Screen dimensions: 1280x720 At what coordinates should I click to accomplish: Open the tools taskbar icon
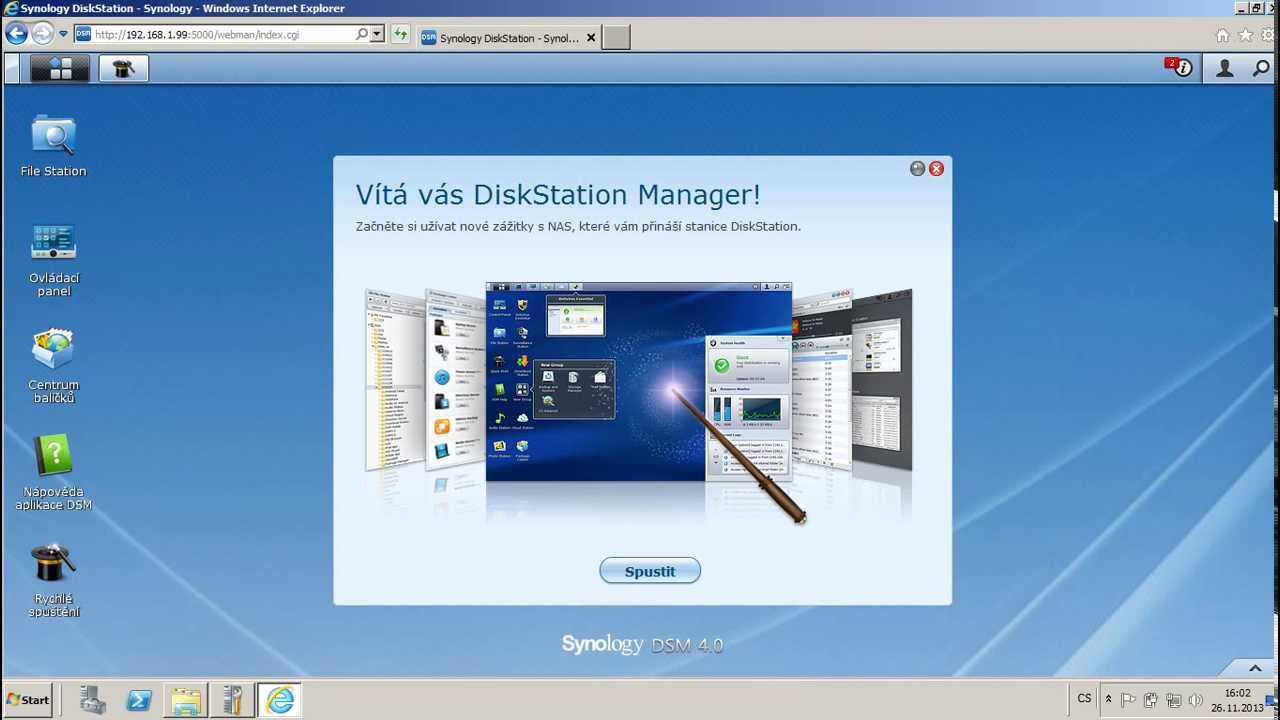click(232, 700)
